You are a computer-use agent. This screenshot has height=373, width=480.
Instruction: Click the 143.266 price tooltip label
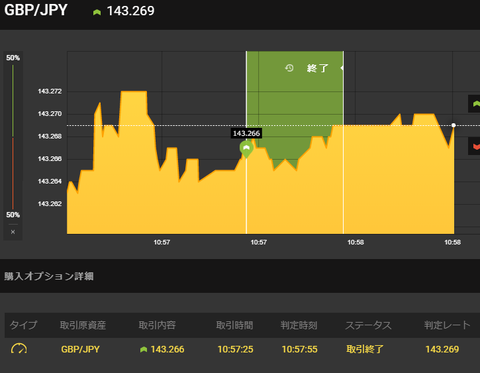246,133
